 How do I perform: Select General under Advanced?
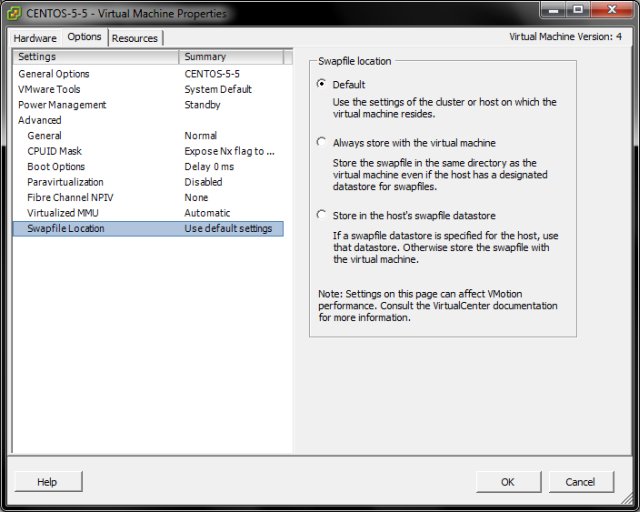(x=148, y=136)
